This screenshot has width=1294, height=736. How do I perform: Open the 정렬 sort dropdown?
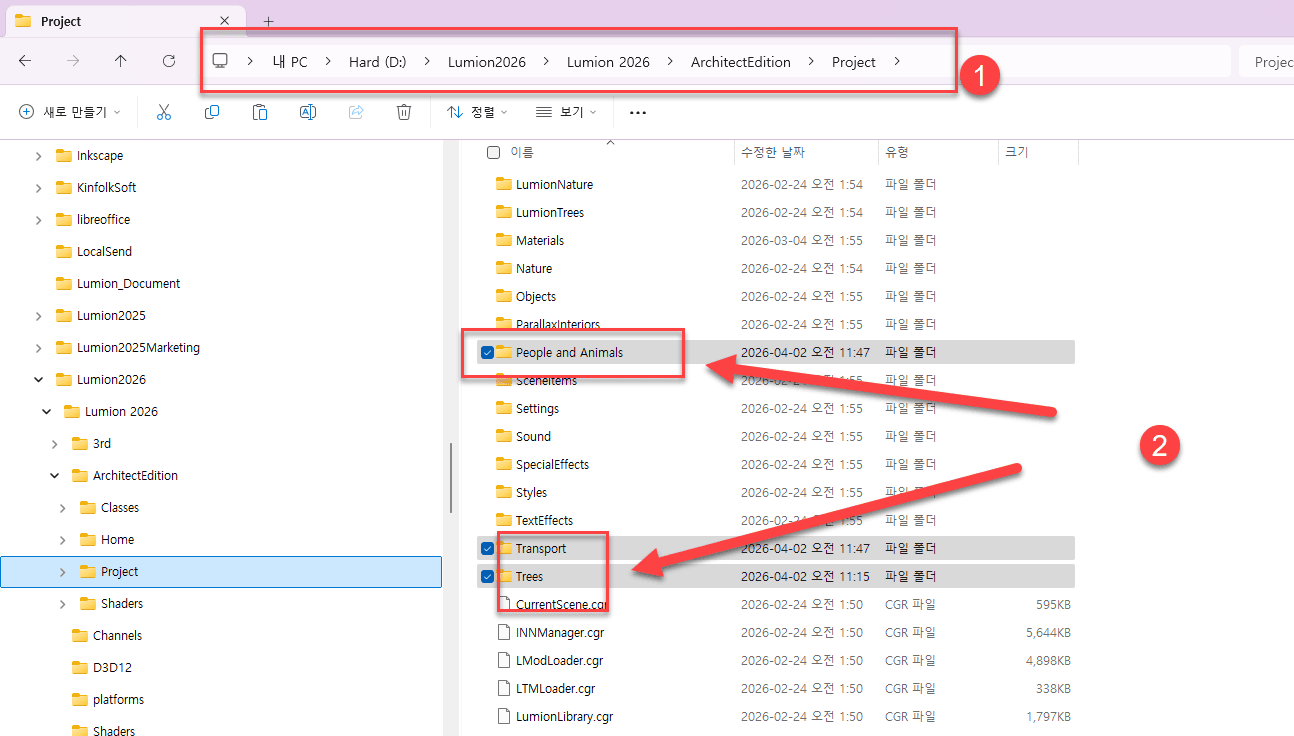click(x=477, y=112)
